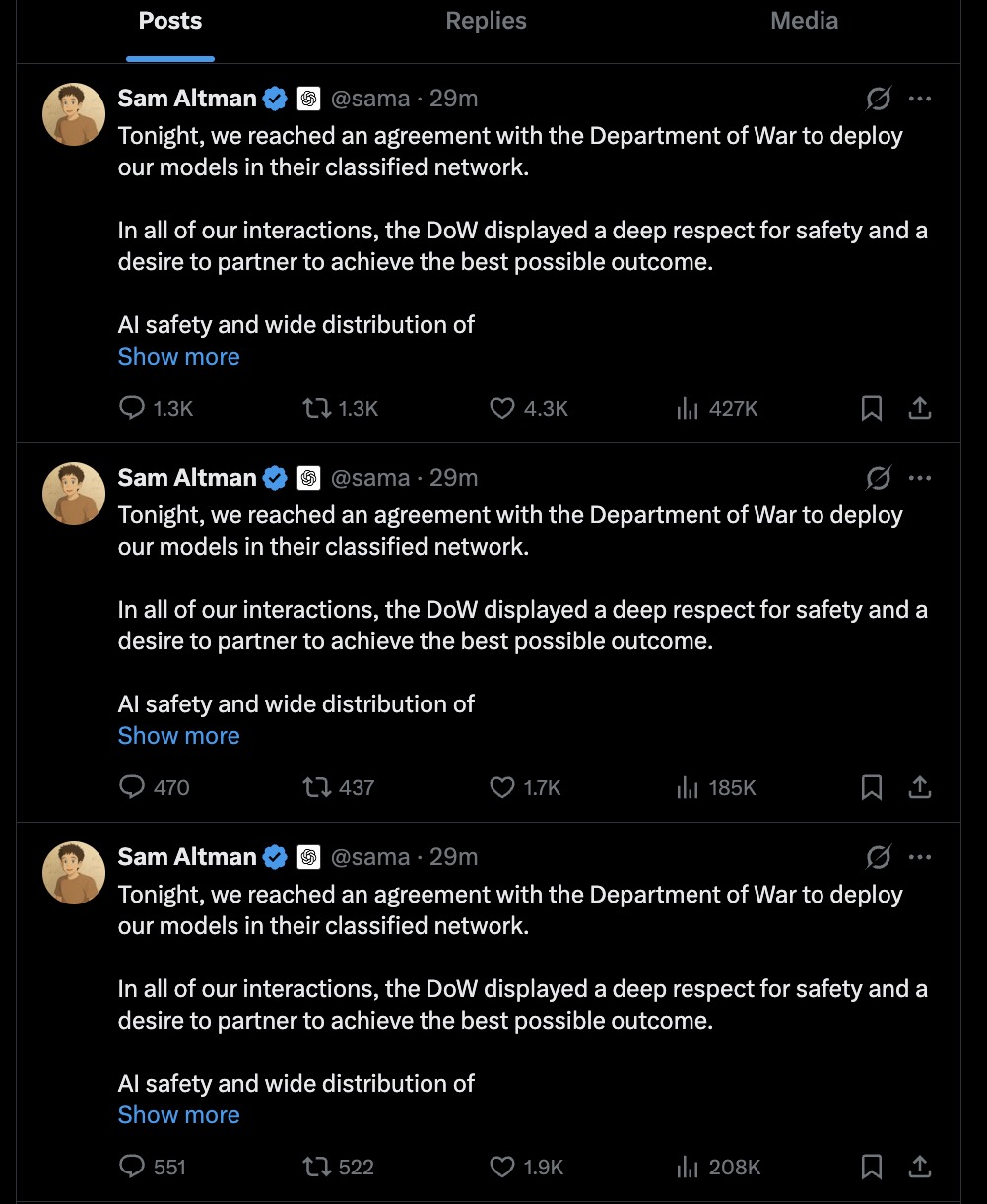Image resolution: width=987 pixels, height=1204 pixels.
Task: Share the post with 208K views
Action: click(x=919, y=1167)
